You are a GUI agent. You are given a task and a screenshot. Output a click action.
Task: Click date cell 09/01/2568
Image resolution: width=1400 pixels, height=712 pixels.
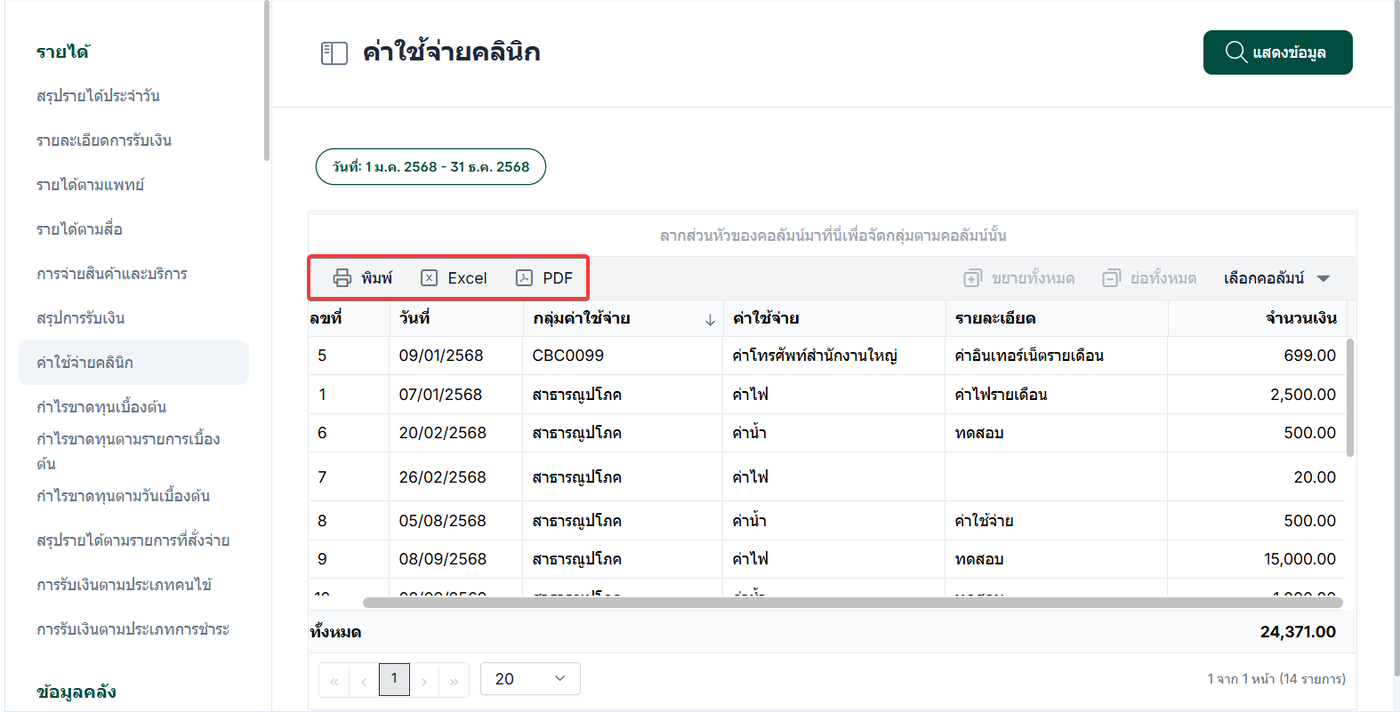pyautogui.click(x=456, y=355)
